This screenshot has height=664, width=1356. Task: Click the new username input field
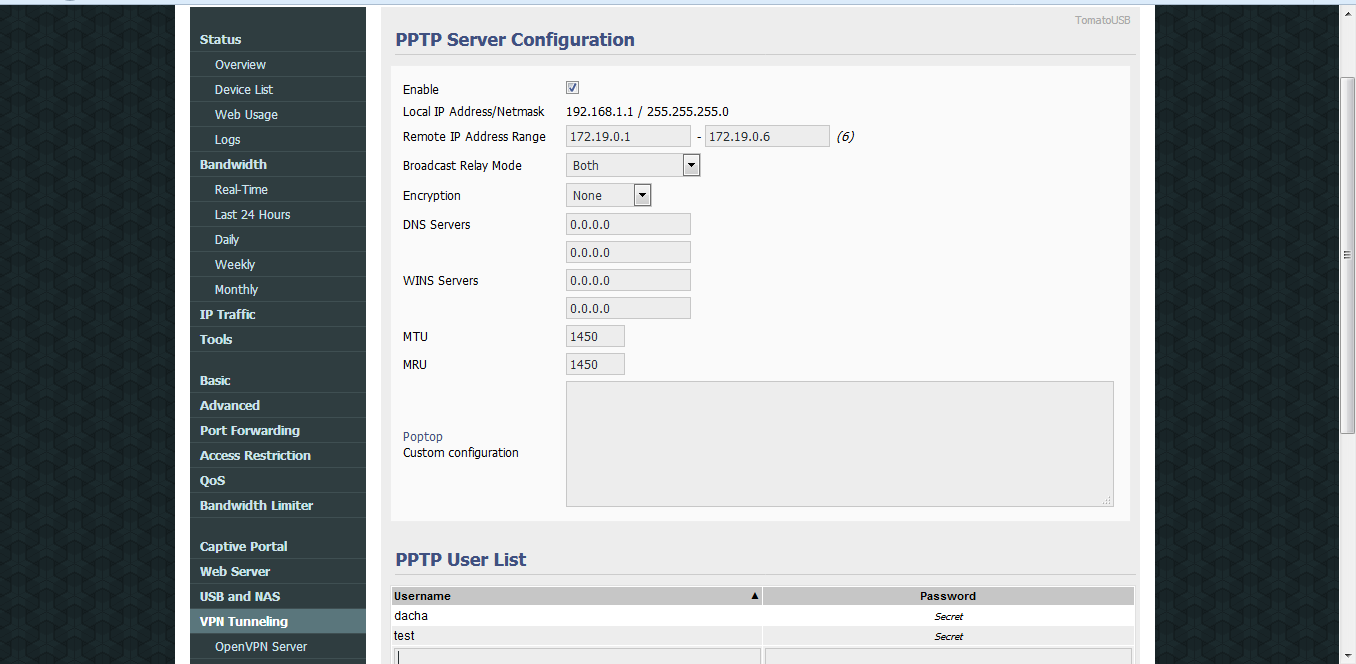tap(576, 656)
